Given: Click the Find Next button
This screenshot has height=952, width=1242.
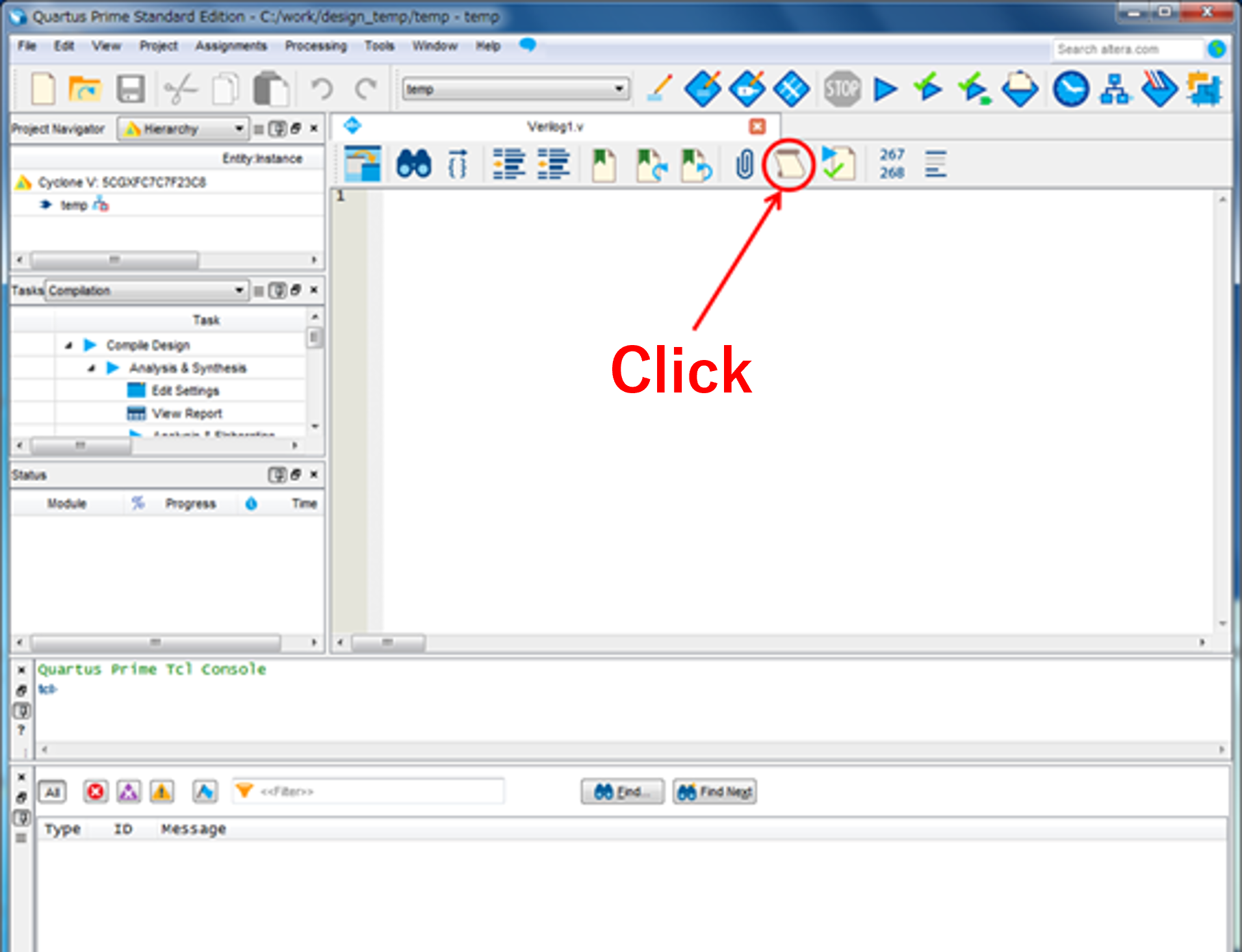Looking at the screenshot, I should 715,791.
